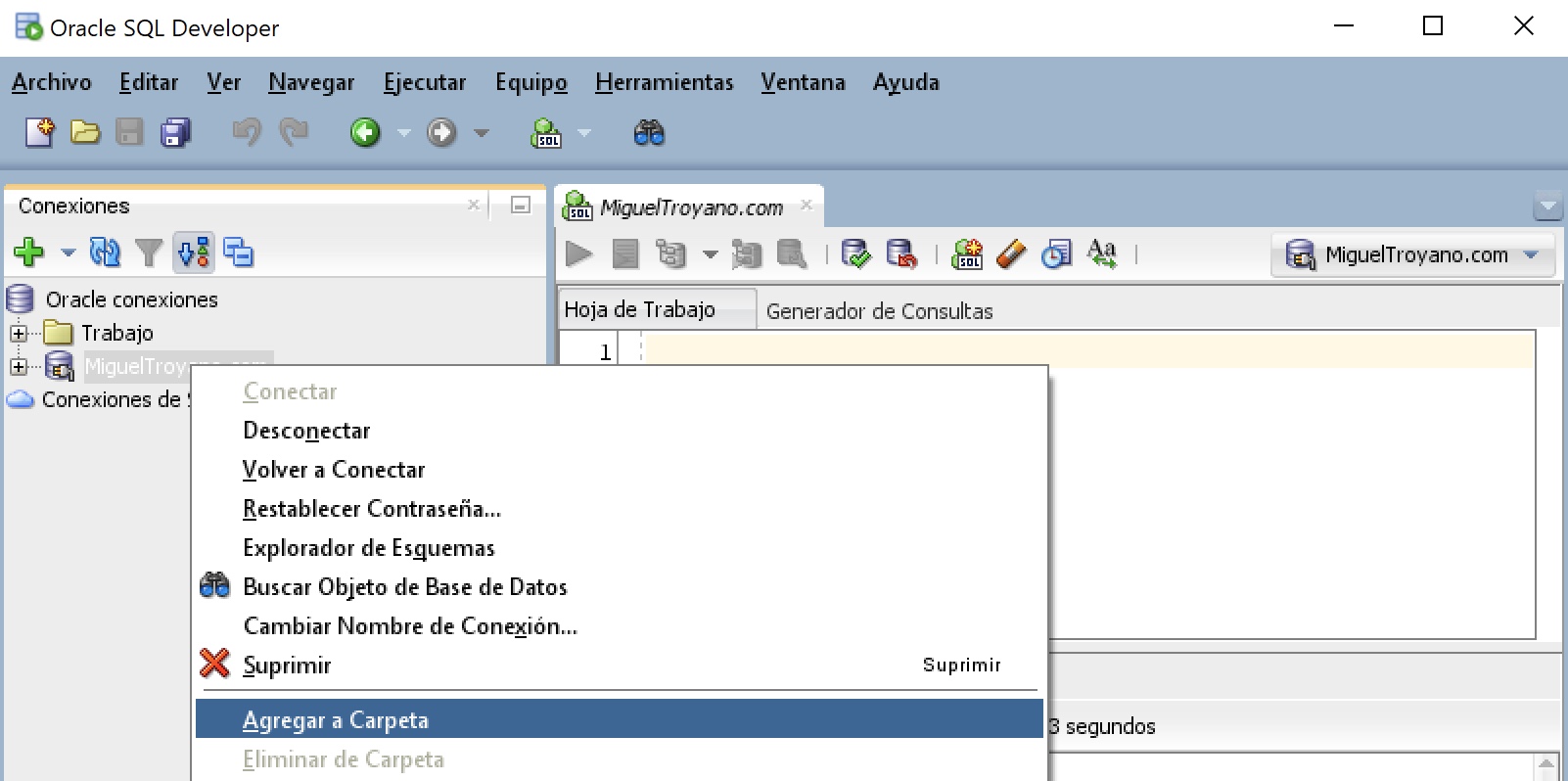The height and width of the screenshot is (781, 1568).
Task: Open the Ver menu
Action: [223, 82]
